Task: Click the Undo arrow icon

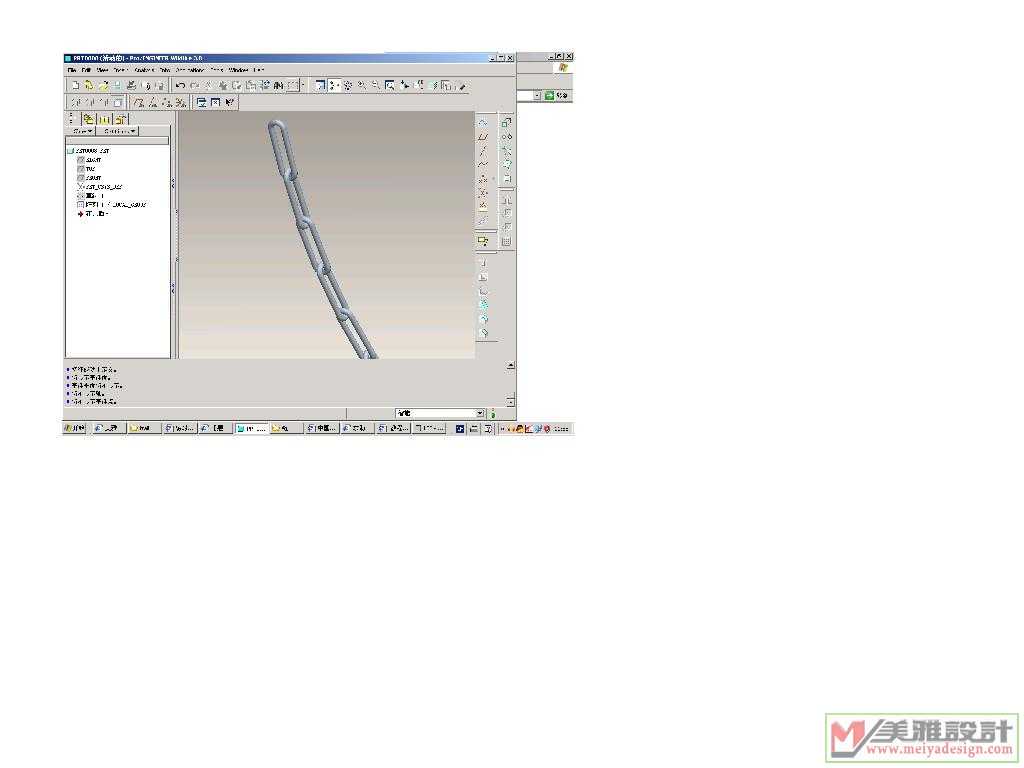Action: [x=180, y=86]
